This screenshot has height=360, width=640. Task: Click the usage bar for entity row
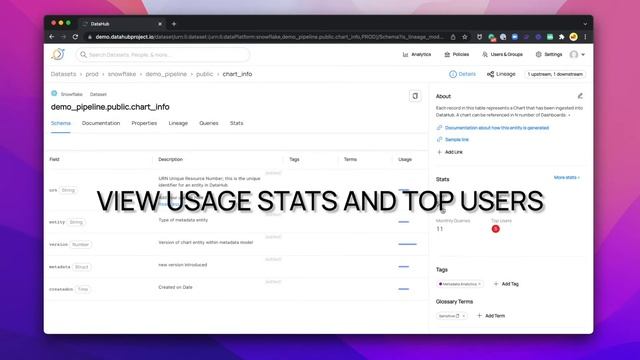click(404, 222)
